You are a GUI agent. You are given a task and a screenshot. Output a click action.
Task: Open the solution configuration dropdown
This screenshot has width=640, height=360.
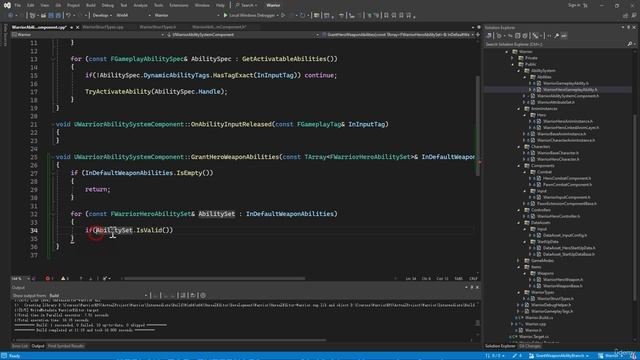102,15
